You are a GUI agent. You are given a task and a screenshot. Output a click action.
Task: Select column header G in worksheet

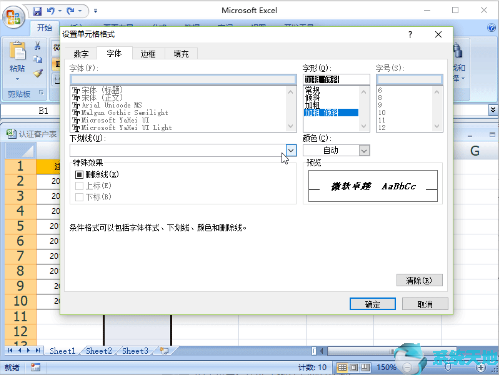[475, 151]
